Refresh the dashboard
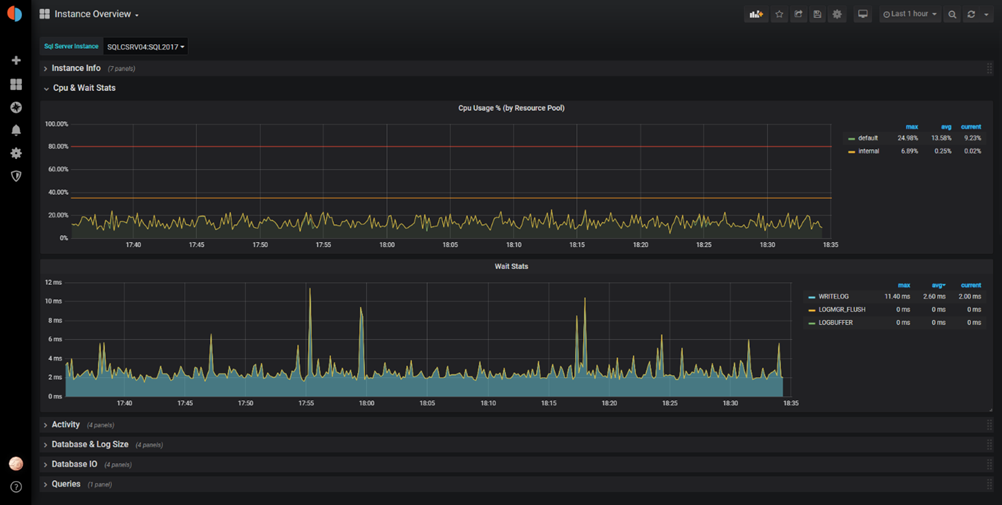This screenshot has height=505, width=1002. pyautogui.click(x=971, y=14)
